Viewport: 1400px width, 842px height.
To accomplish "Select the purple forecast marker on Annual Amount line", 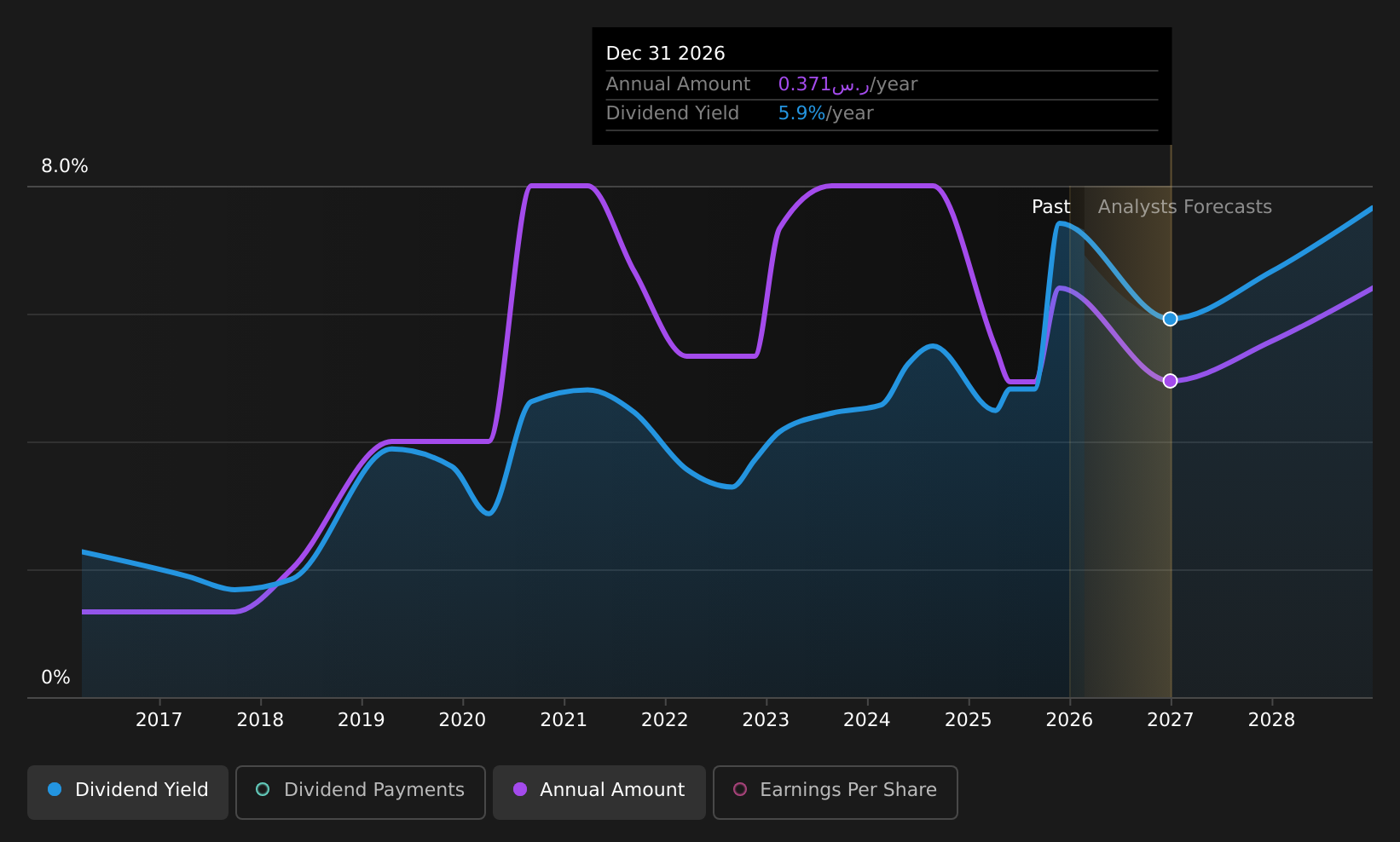I will tap(1170, 381).
